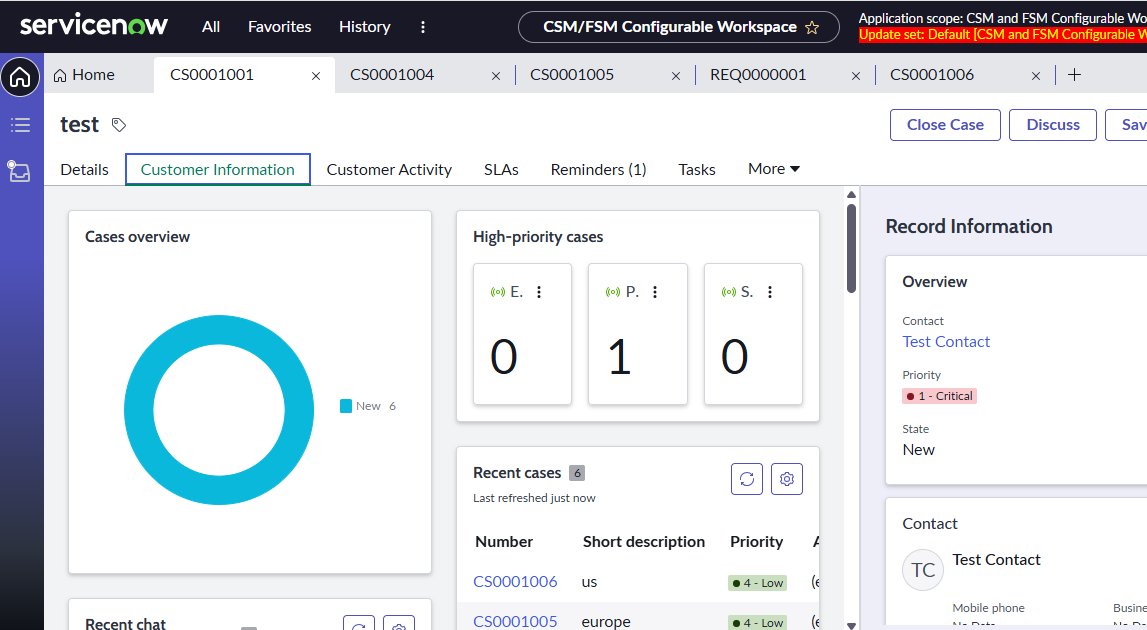This screenshot has height=630, width=1147.
Task: Open the Reminders (1) tab
Action: pos(598,170)
